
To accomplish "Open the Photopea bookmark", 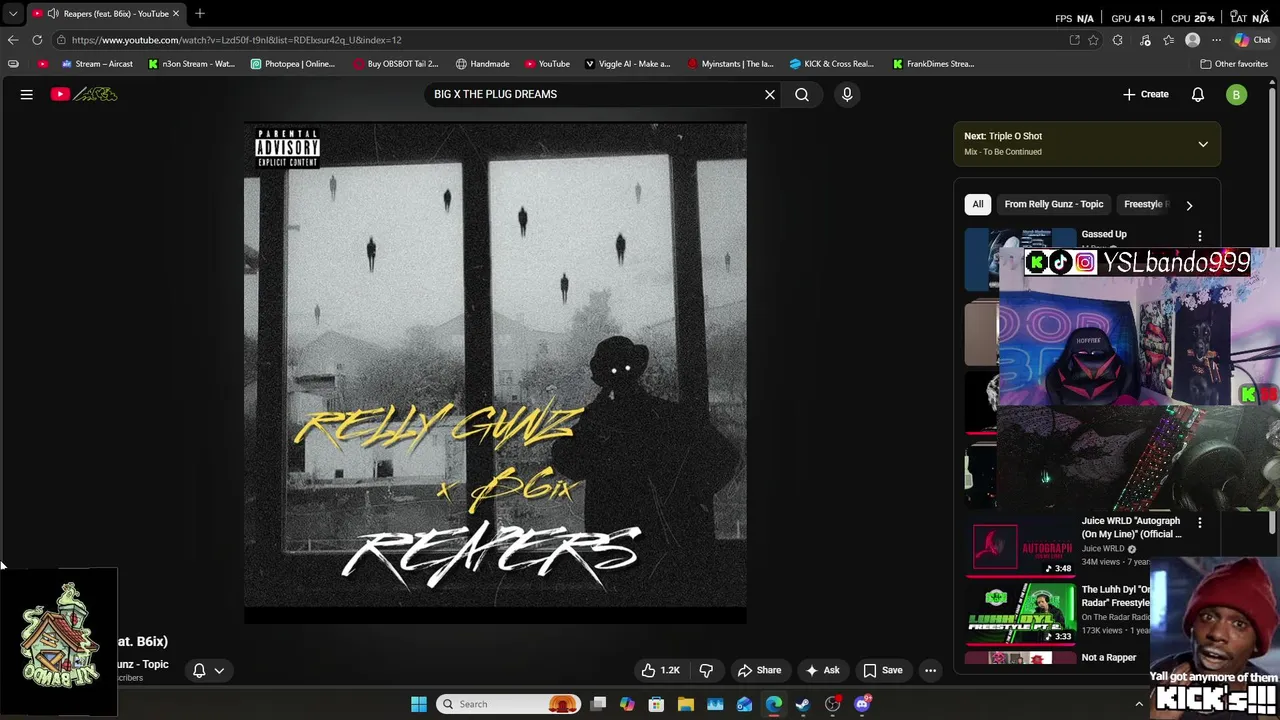I will tap(293, 64).
